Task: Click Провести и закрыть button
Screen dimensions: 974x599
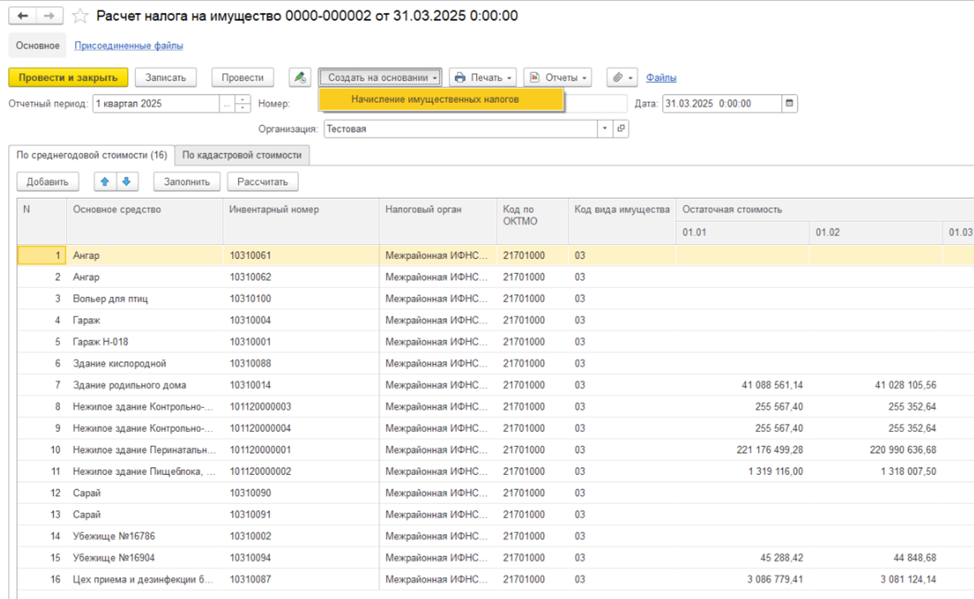Action: (68, 78)
